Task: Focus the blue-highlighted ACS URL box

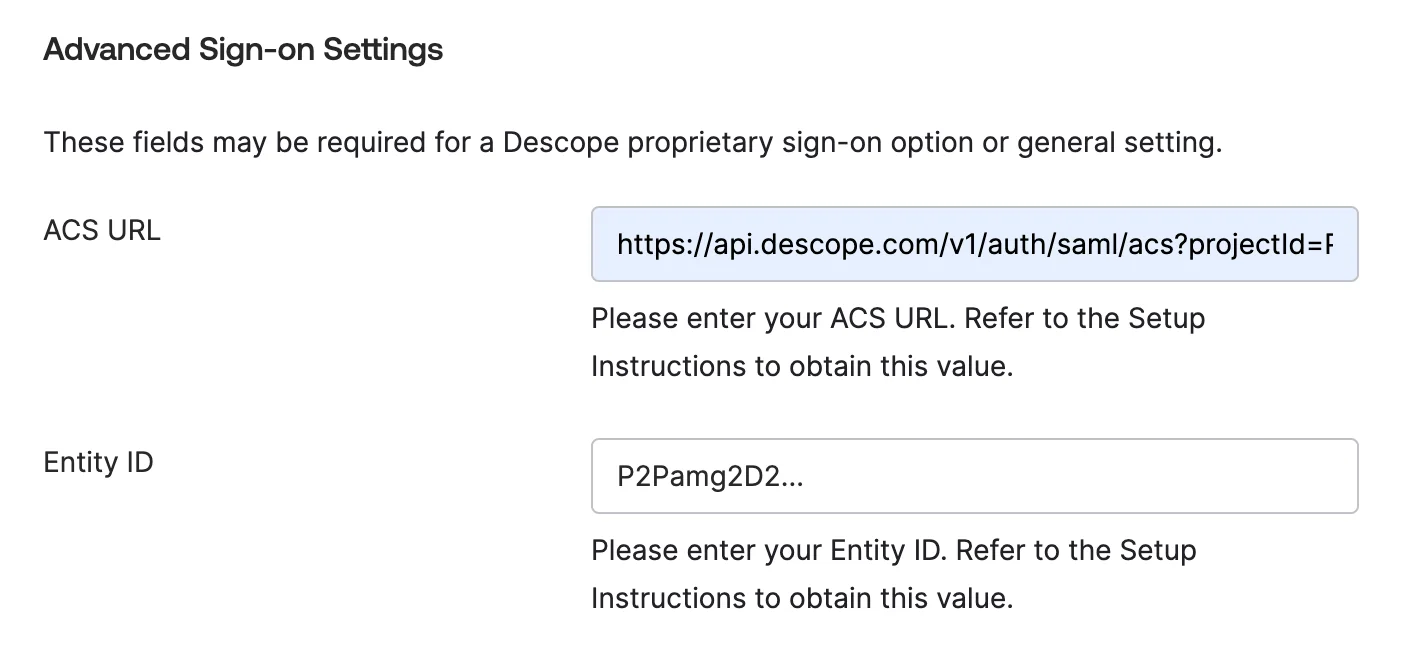Action: 975,244
